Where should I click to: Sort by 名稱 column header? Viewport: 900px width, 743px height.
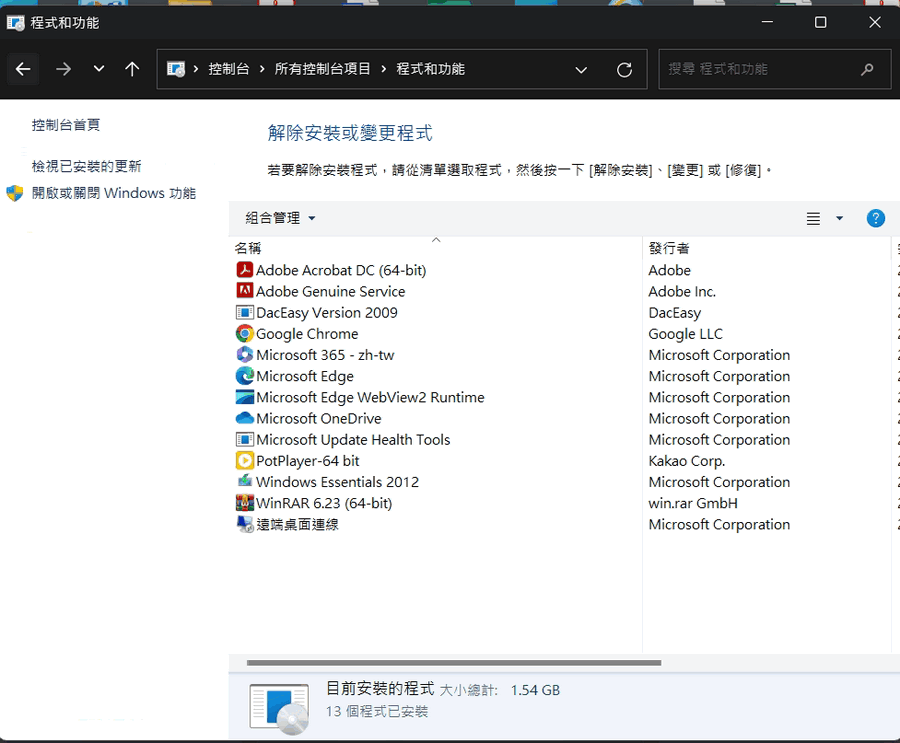248,248
